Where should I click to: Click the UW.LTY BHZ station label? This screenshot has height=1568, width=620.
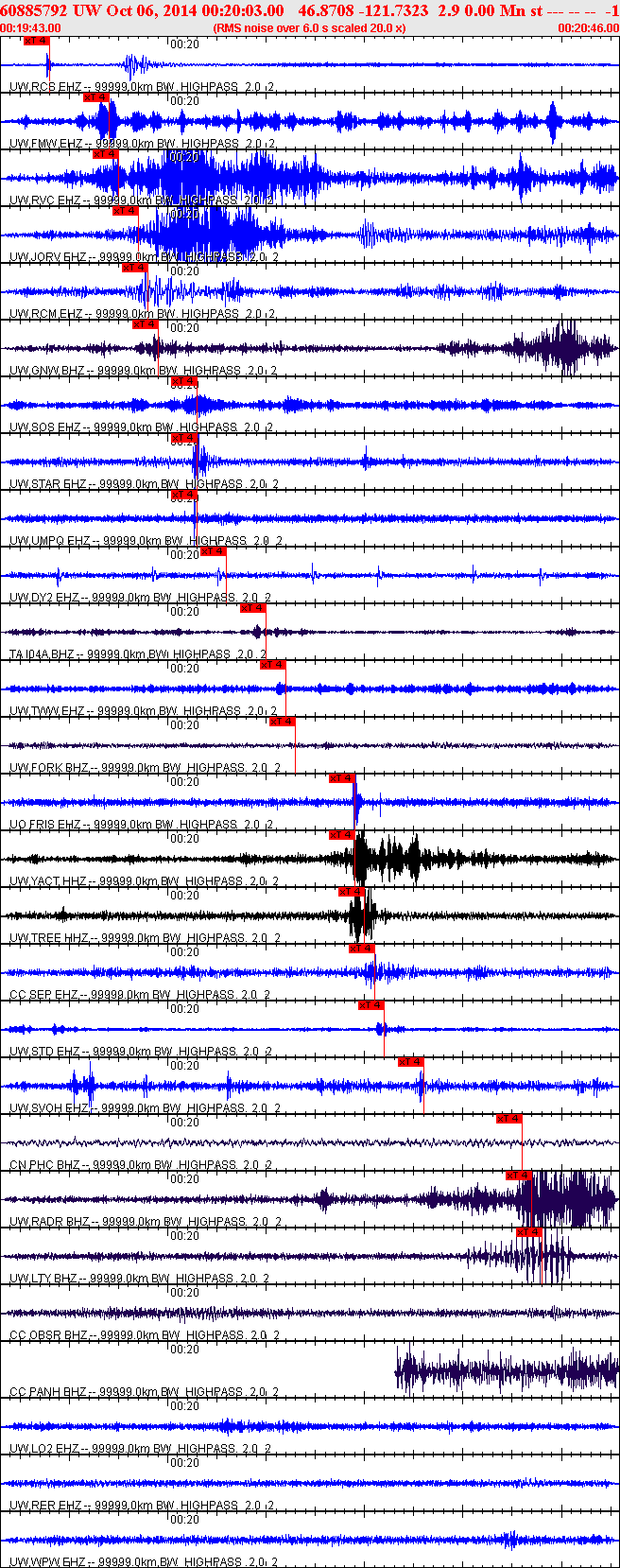pos(44,1279)
